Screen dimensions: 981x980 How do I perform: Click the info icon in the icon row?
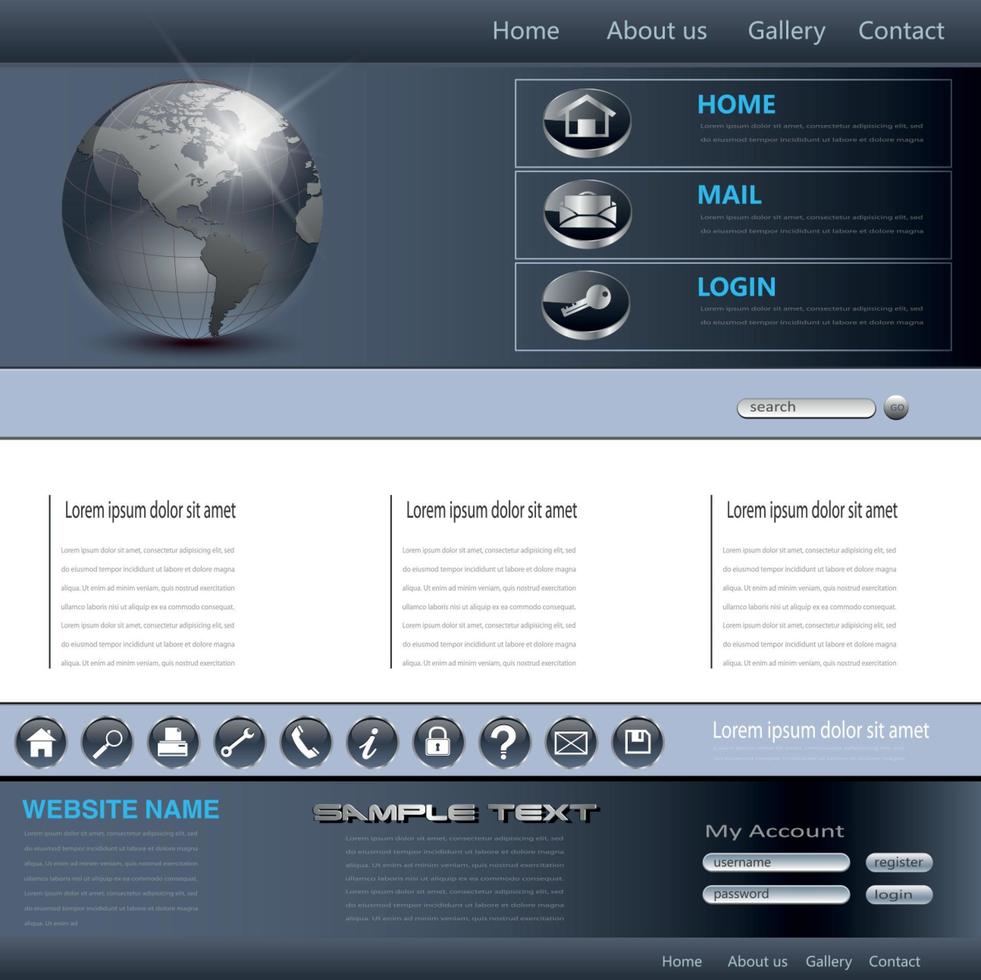coord(372,742)
